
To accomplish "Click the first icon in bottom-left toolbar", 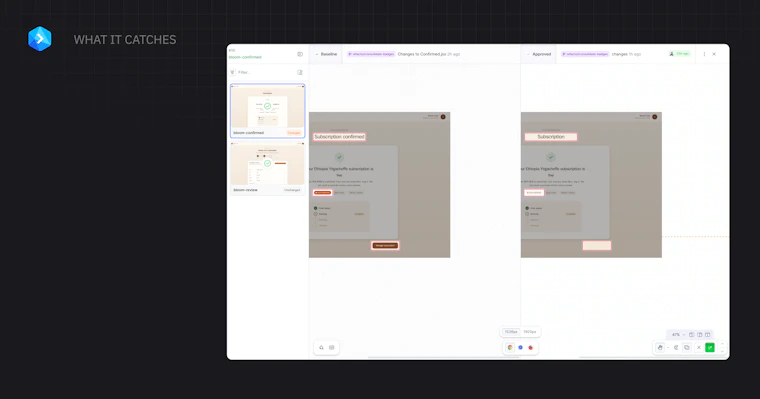I will point(321,348).
